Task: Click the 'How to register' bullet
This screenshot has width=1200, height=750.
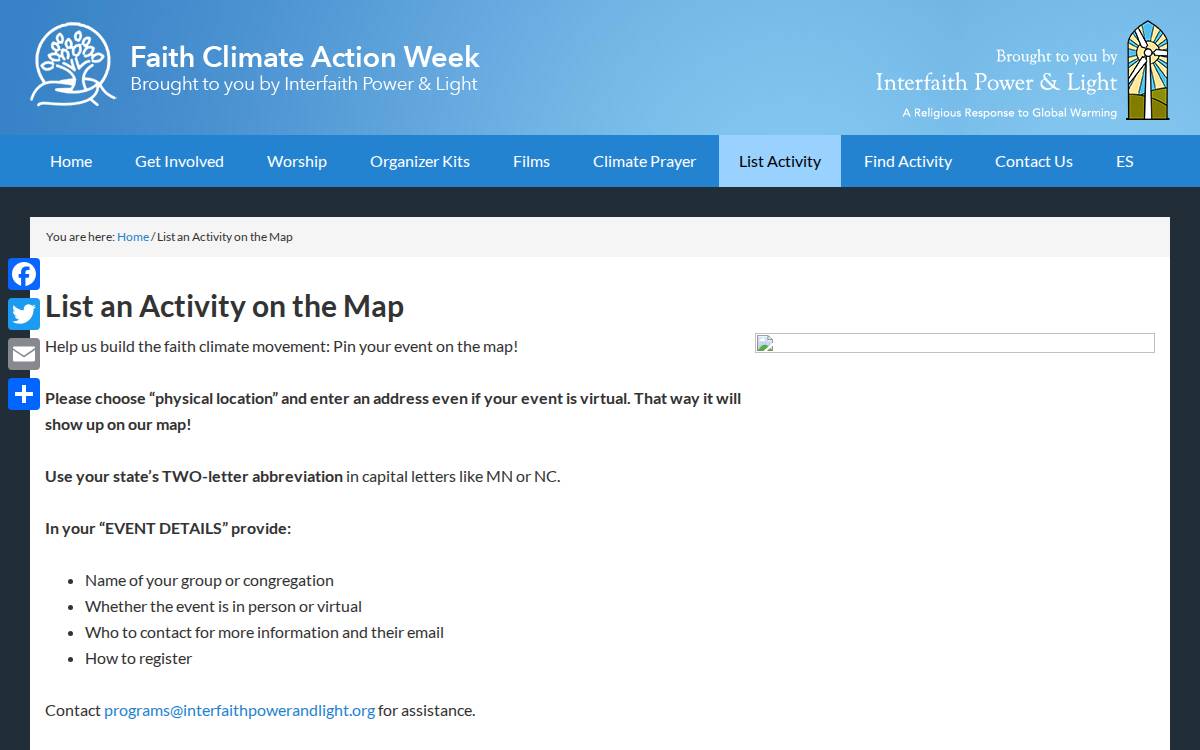Action: click(x=138, y=658)
